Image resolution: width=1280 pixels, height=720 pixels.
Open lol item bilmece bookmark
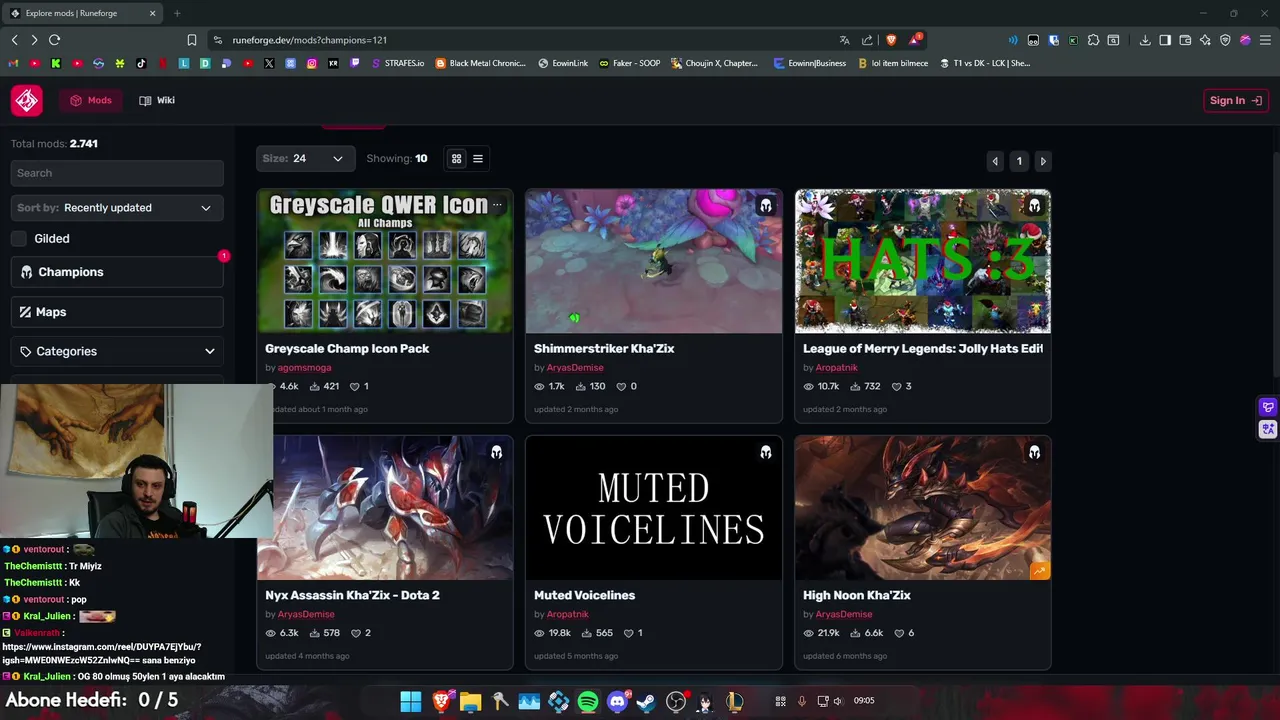[893, 63]
